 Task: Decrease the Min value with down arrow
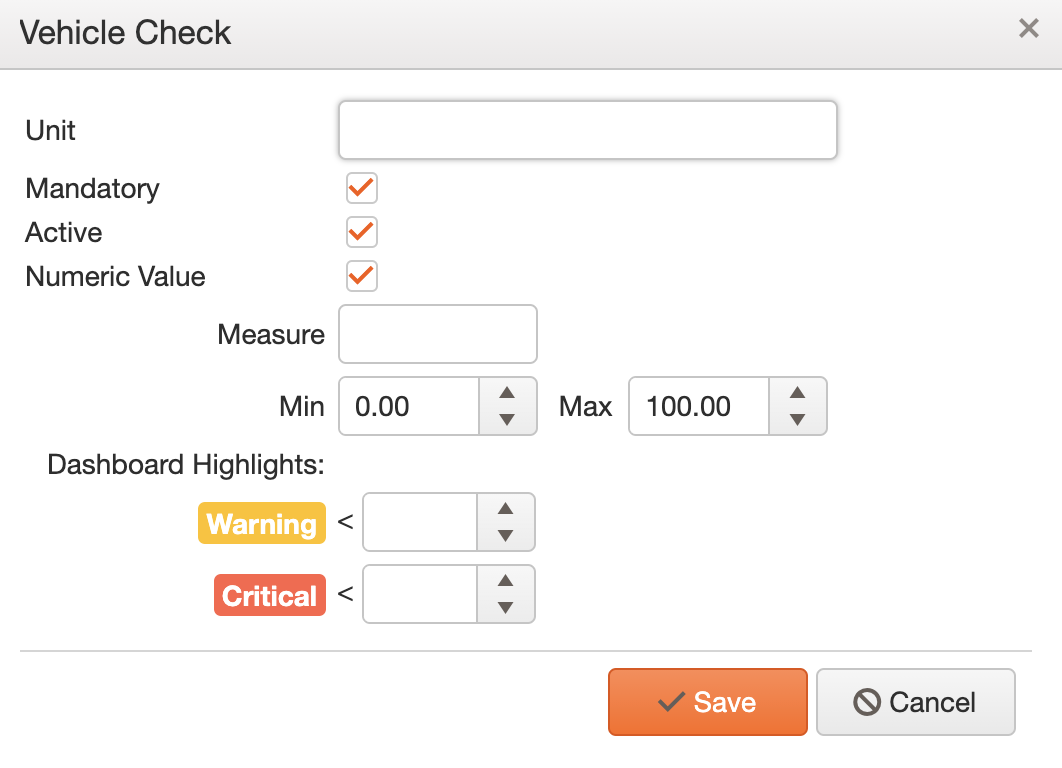(507, 420)
